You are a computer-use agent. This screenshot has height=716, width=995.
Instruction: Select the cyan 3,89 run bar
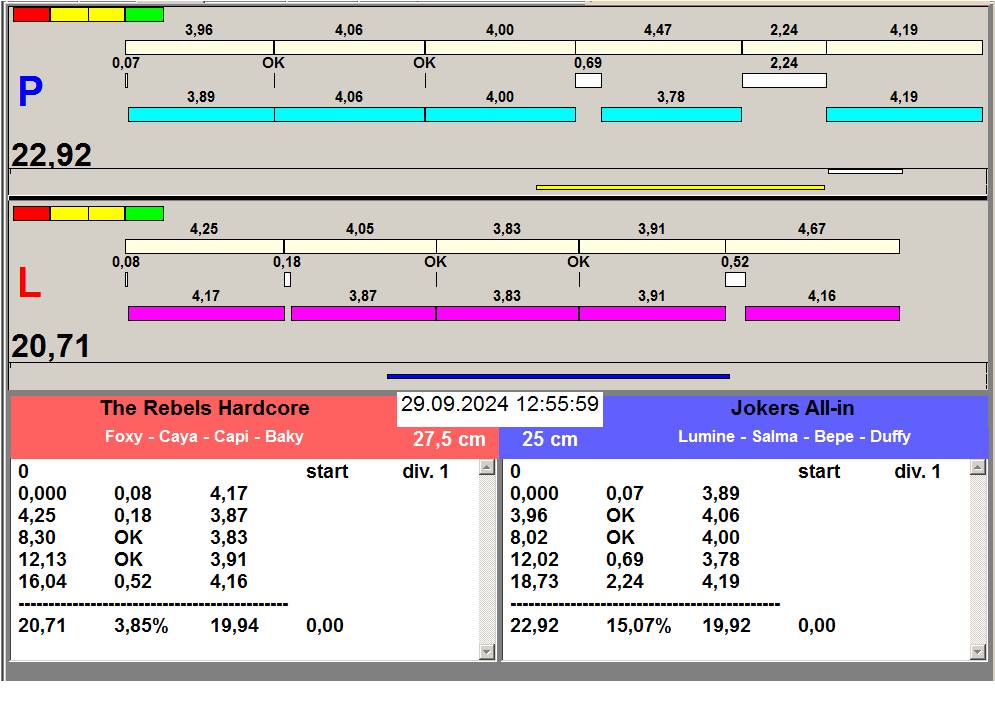point(201,115)
